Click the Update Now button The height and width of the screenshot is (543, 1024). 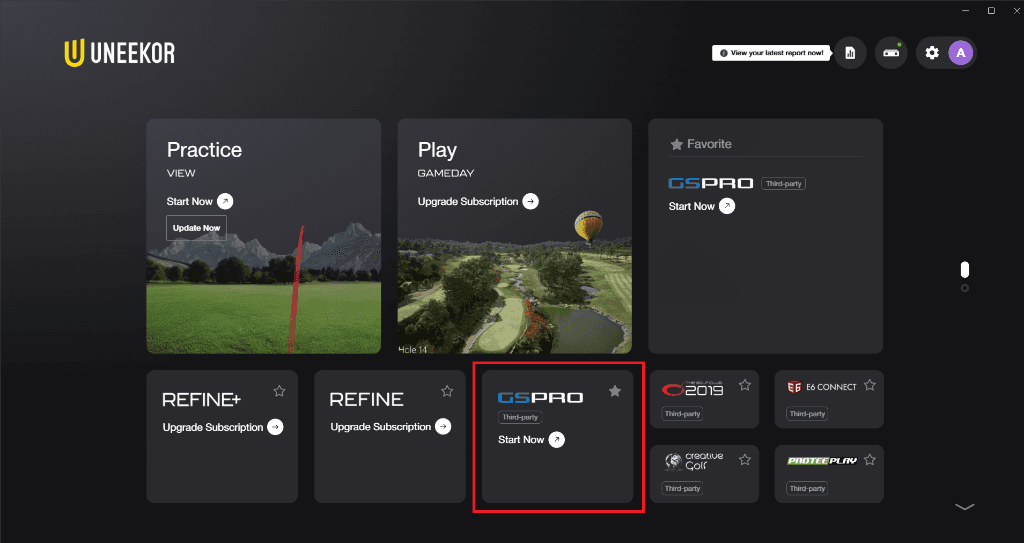click(197, 228)
